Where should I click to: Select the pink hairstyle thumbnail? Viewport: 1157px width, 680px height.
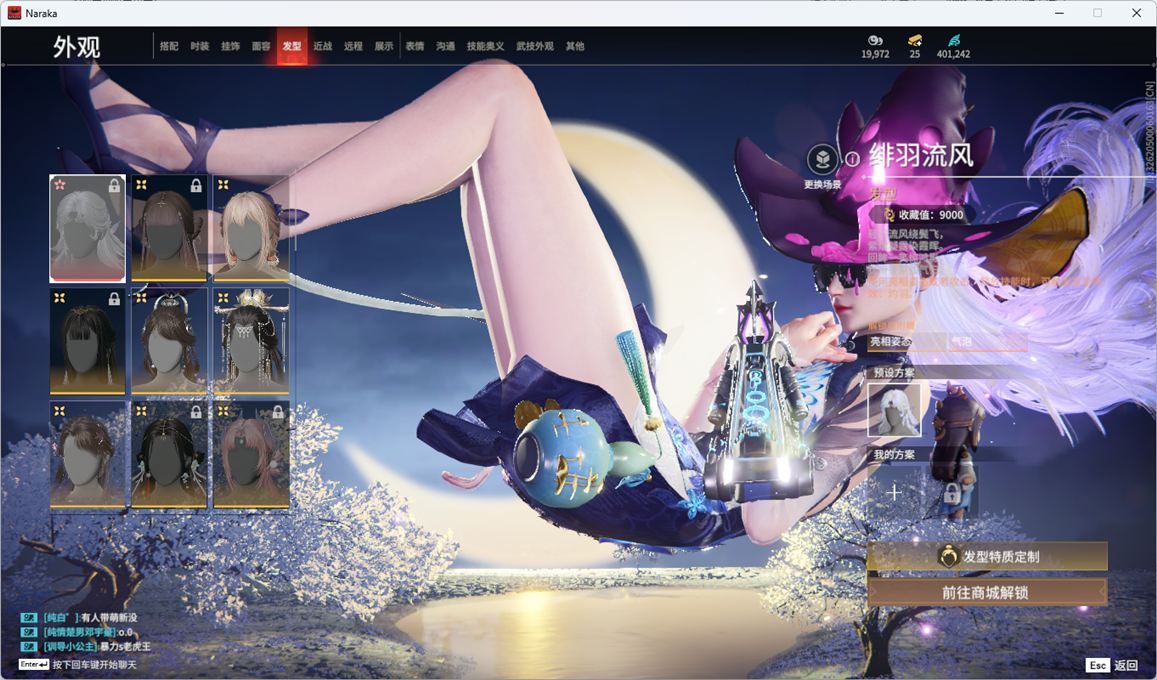click(251, 455)
